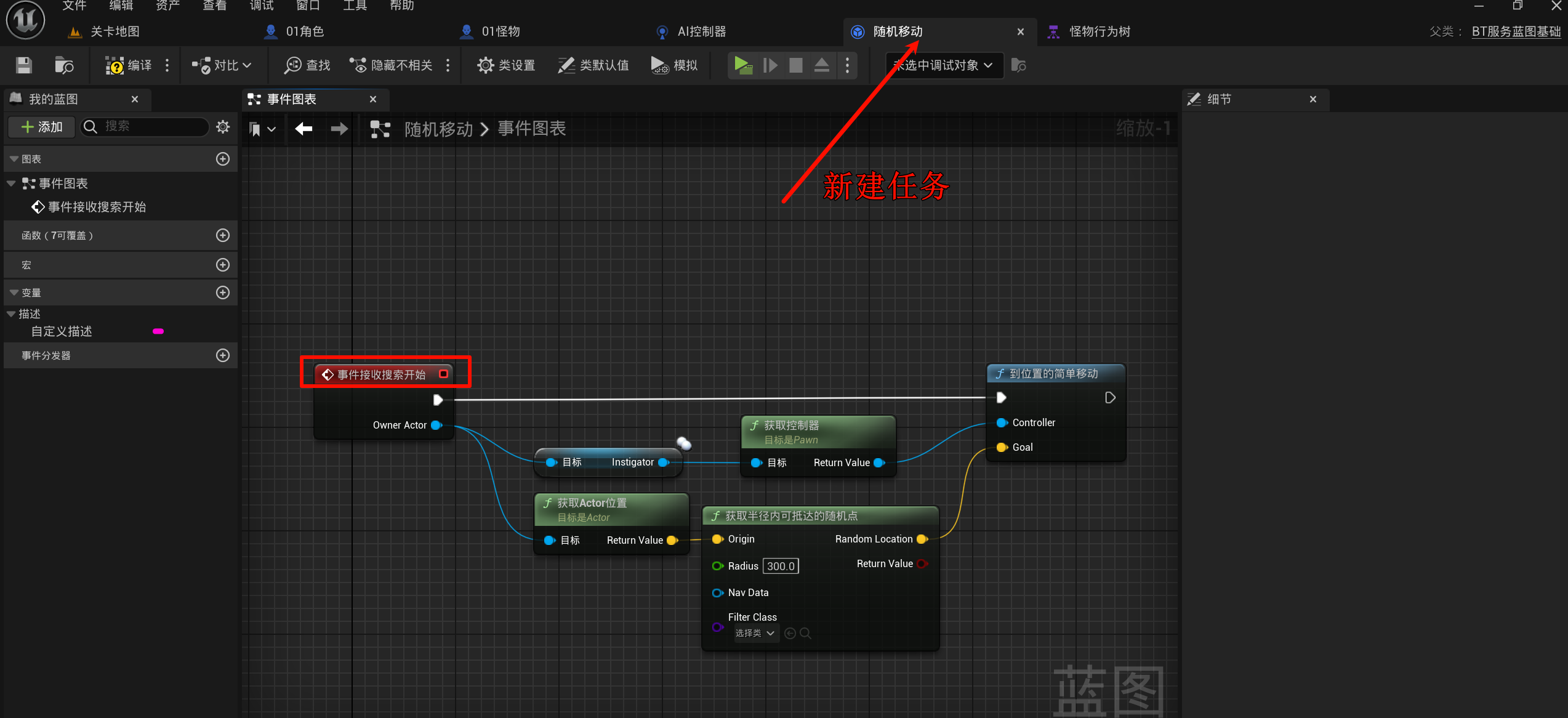This screenshot has width=1568, height=718.
Task: Click the 查找 find icon
Action: [292, 65]
